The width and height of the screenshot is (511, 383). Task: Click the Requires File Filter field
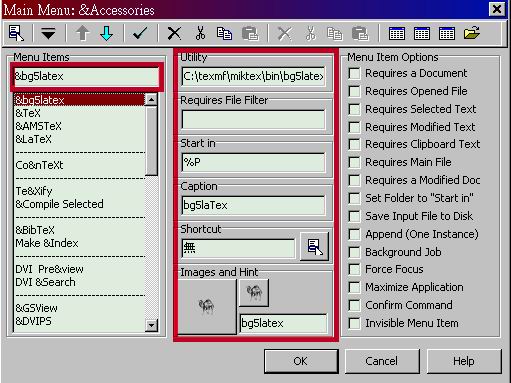click(x=253, y=120)
